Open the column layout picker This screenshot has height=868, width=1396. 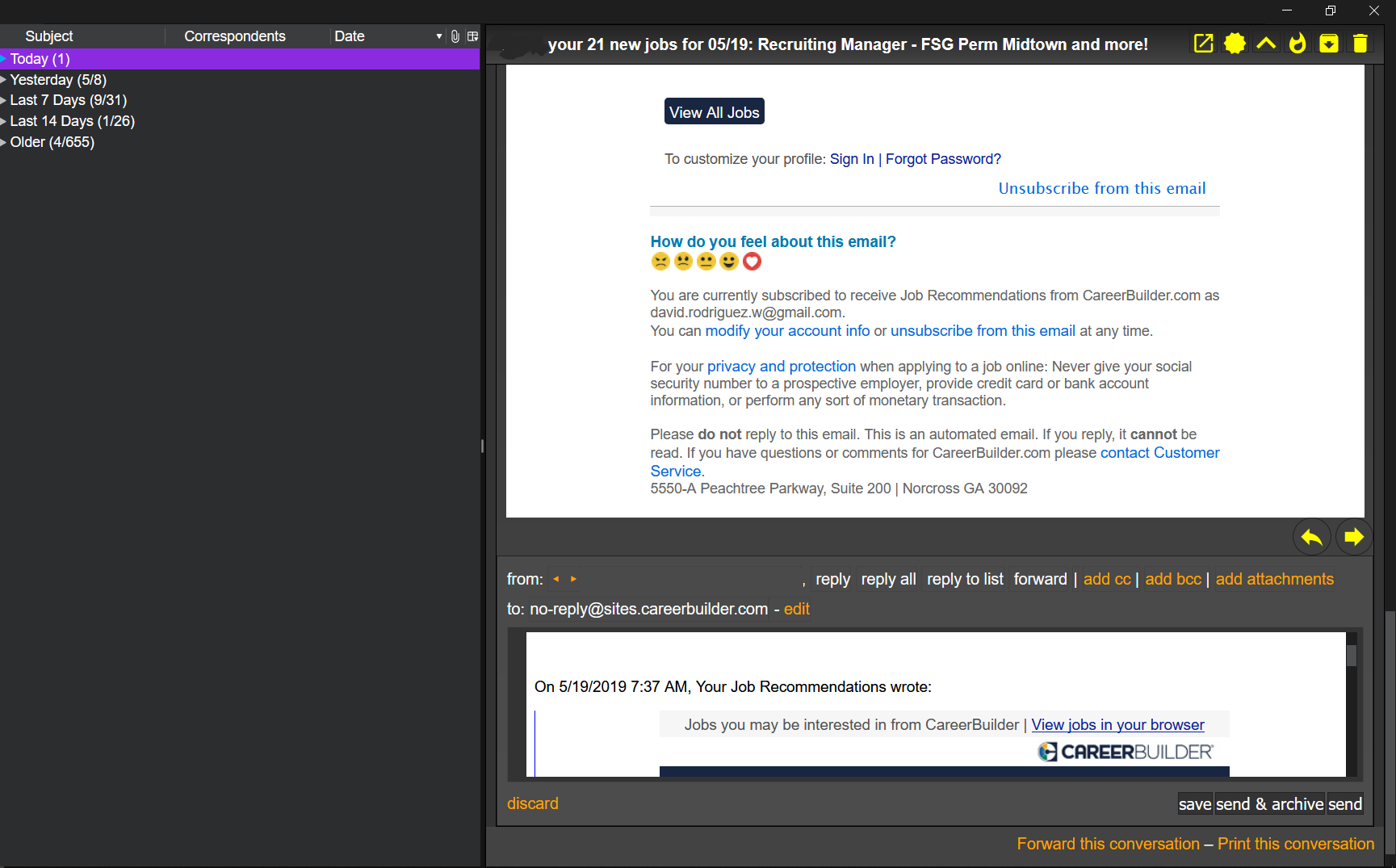(x=472, y=36)
